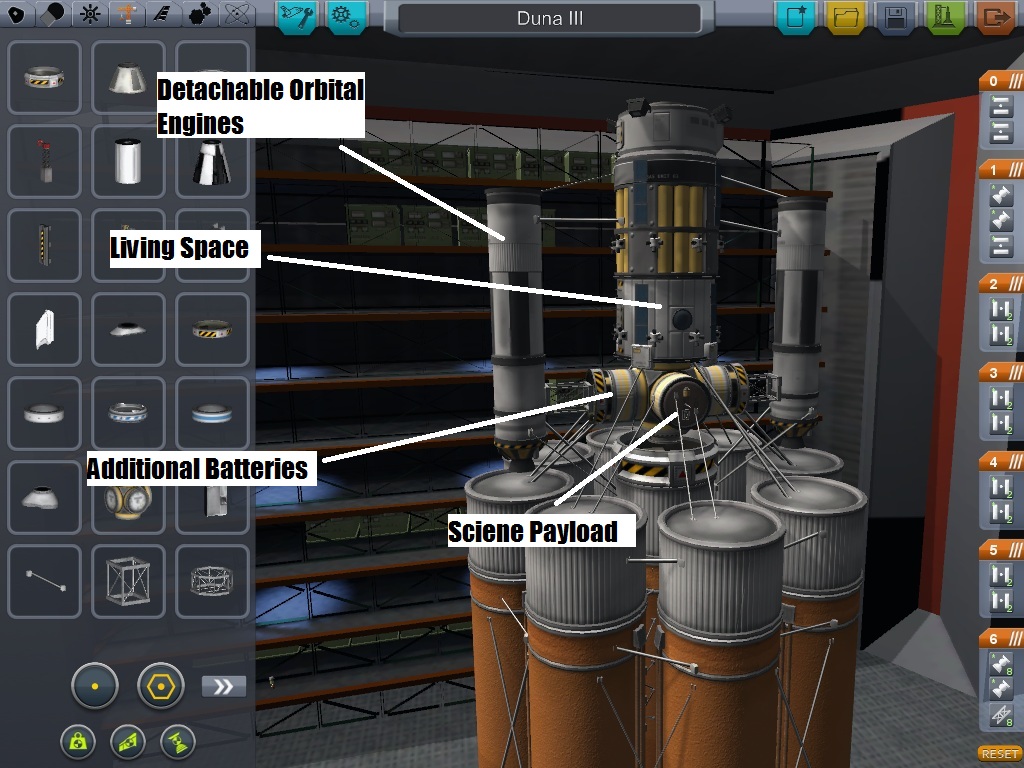
Task: Select the stage 4 header
Action: 1001,462
